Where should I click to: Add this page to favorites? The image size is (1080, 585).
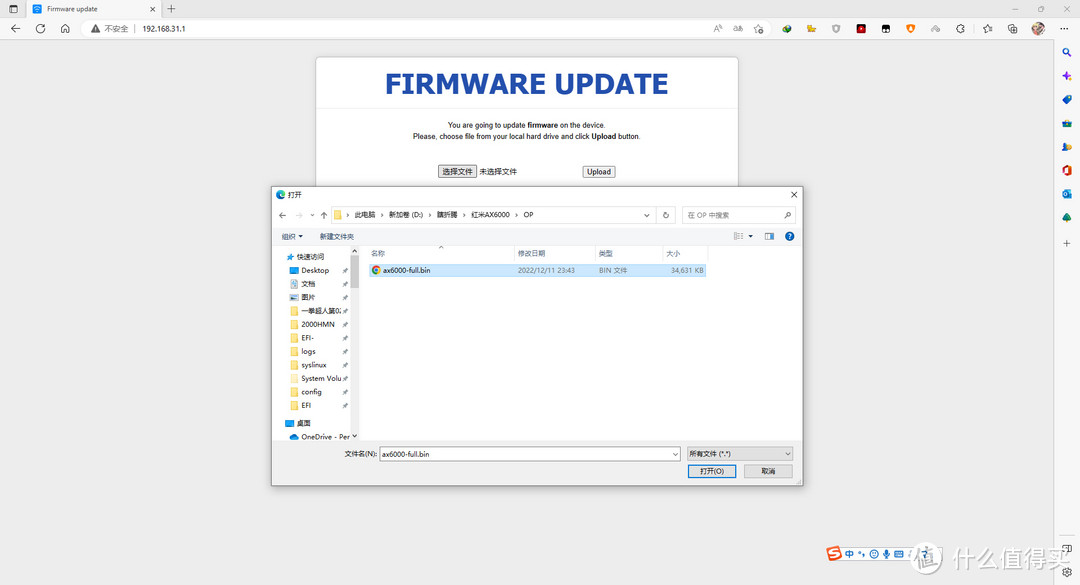pyautogui.click(x=759, y=29)
